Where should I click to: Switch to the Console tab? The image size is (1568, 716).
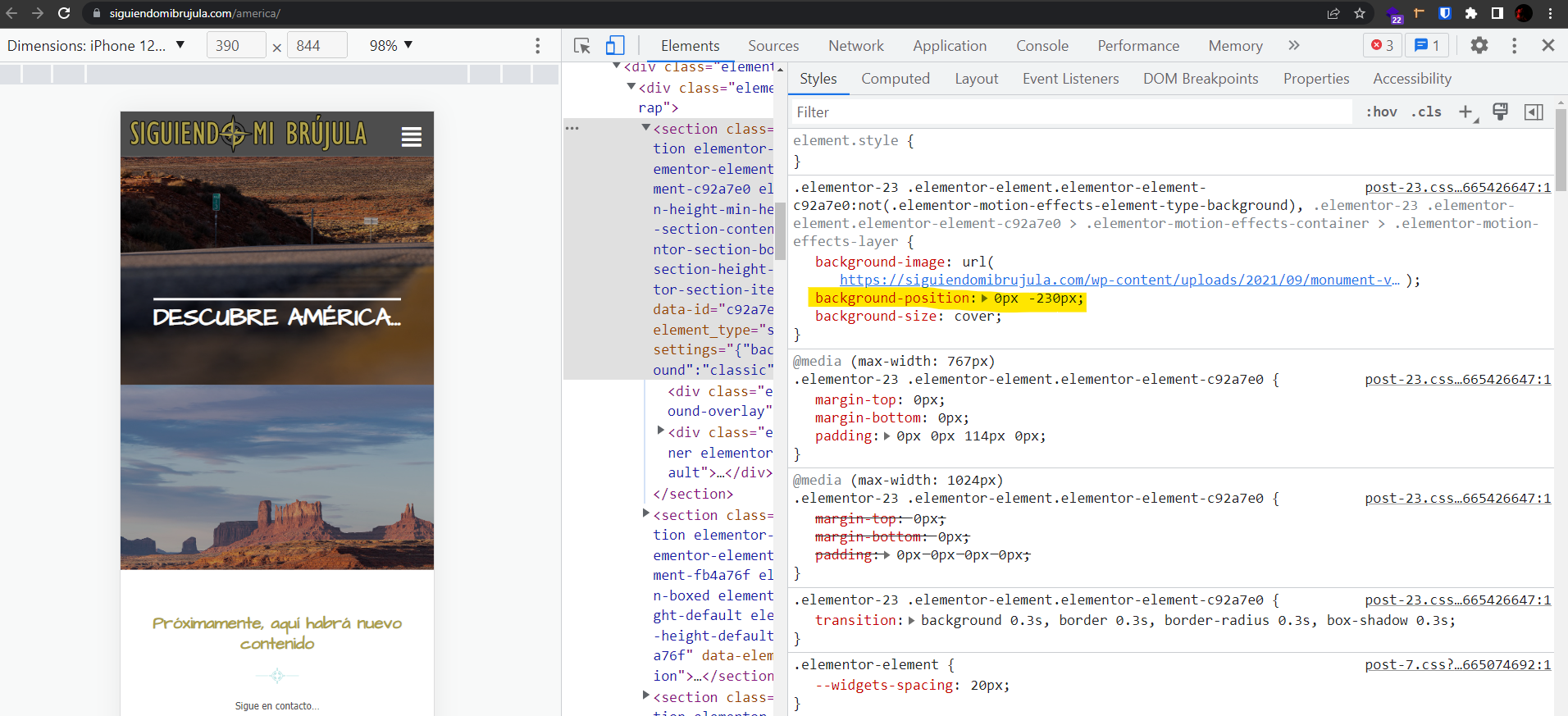coord(1042,46)
